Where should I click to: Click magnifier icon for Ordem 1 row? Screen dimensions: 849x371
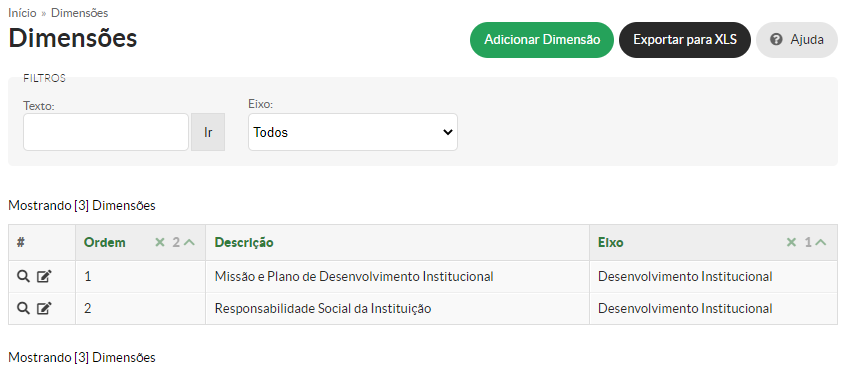[x=23, y=277]
